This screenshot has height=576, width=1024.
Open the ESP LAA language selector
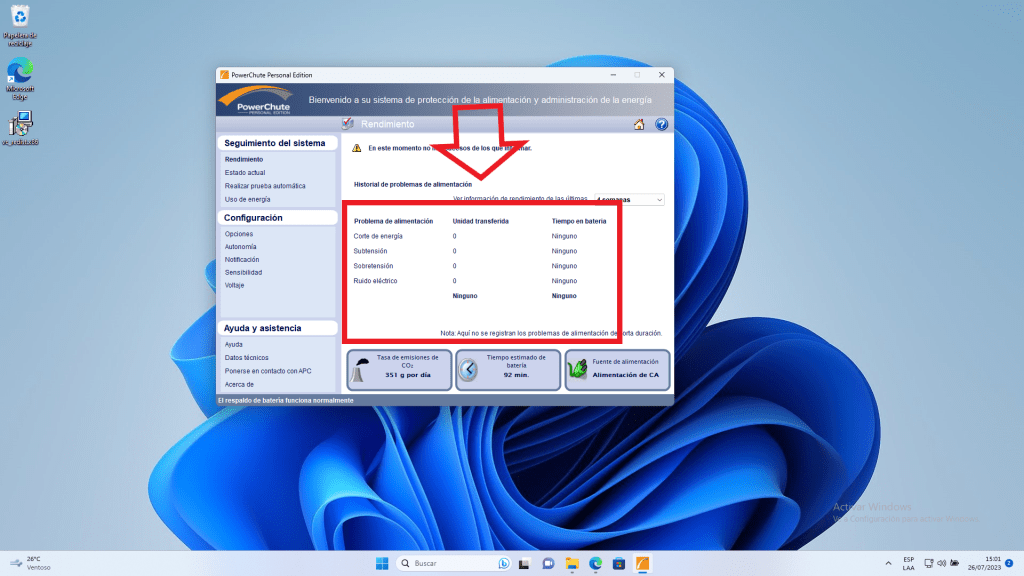click(x=908, y=563)
